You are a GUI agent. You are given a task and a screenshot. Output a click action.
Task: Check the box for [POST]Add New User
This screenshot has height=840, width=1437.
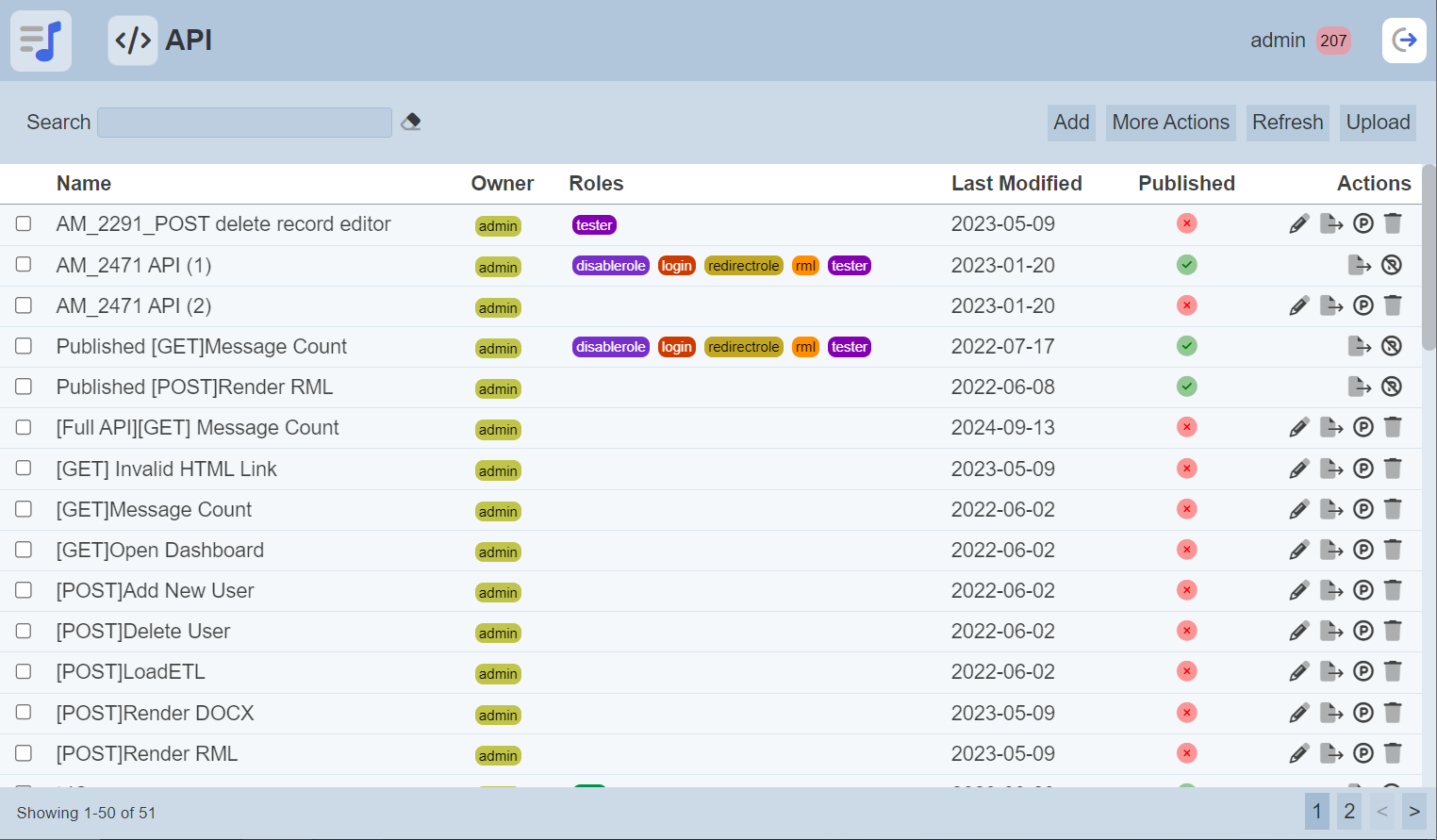pos(24,590)
